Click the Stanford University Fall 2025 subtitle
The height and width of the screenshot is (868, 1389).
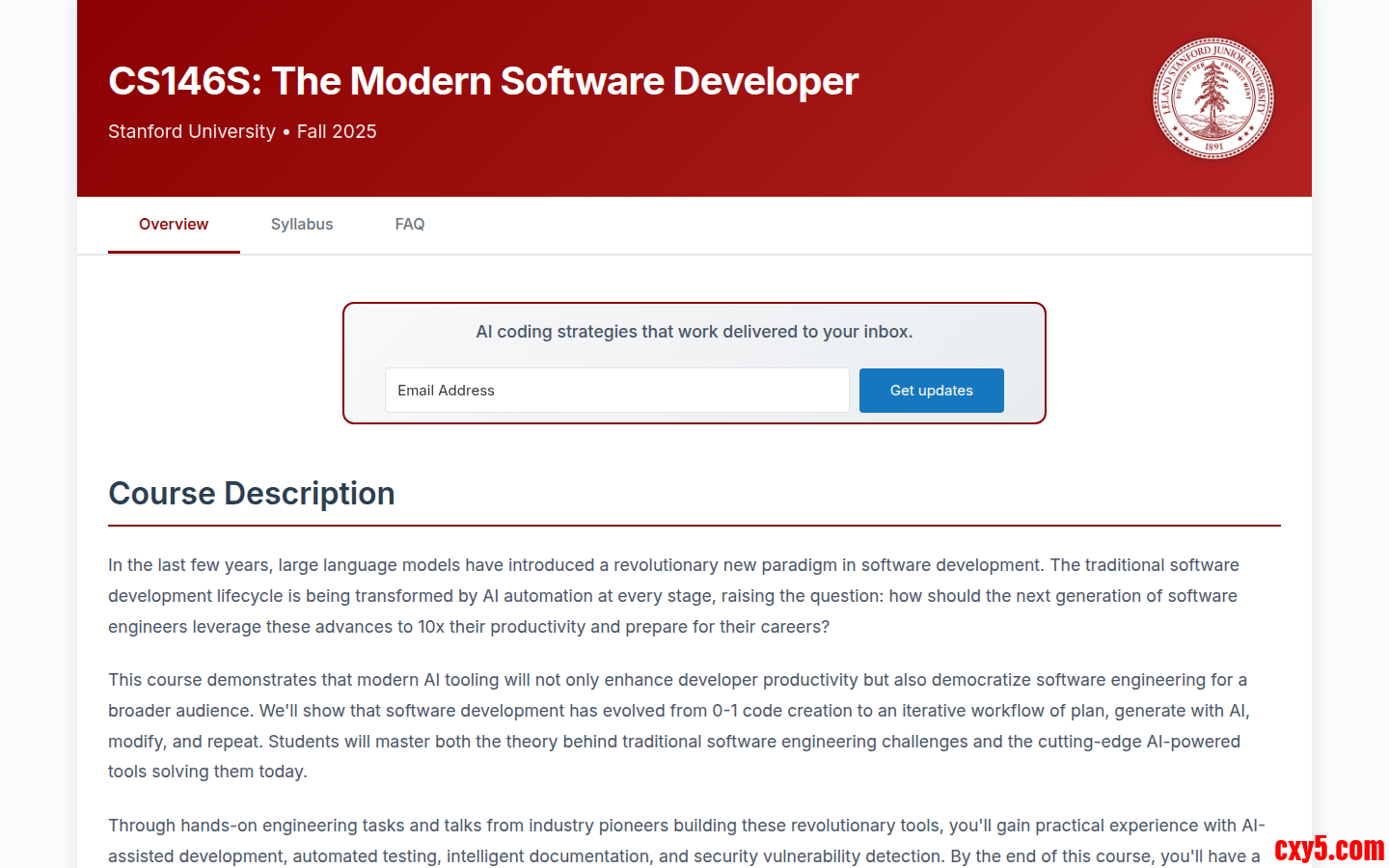click(x=242, y=131)
